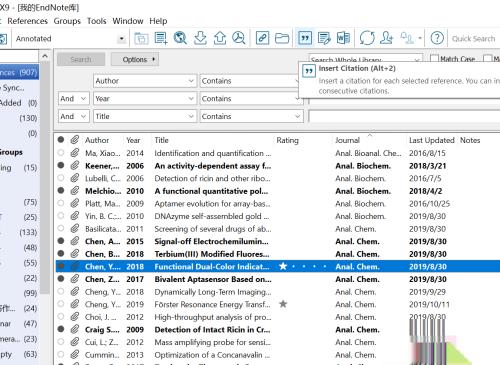Sort by the Last Updated column header
The width and height of the screenshot is (500, 365).
431,140
